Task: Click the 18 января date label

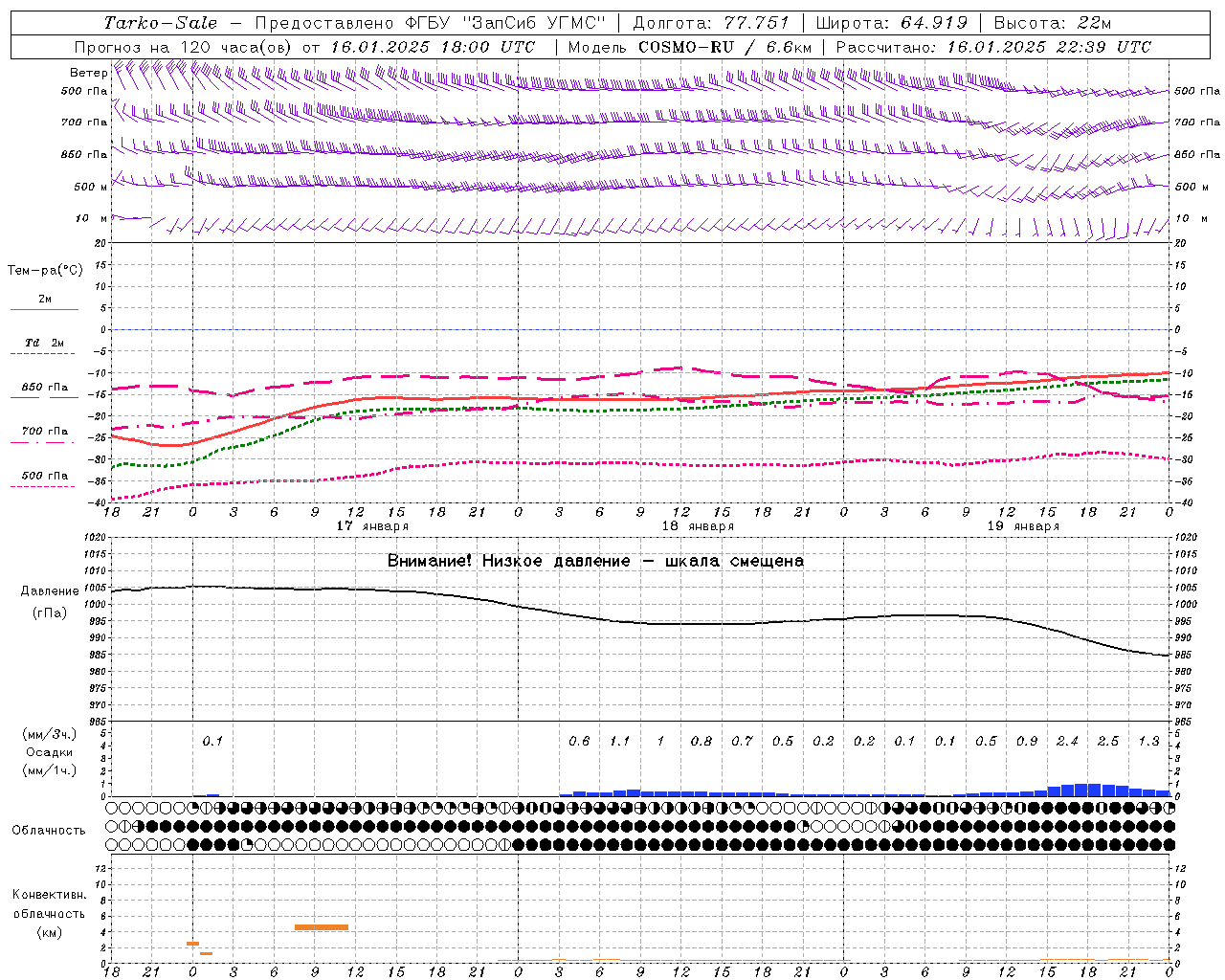Action: tap(698, 526)
